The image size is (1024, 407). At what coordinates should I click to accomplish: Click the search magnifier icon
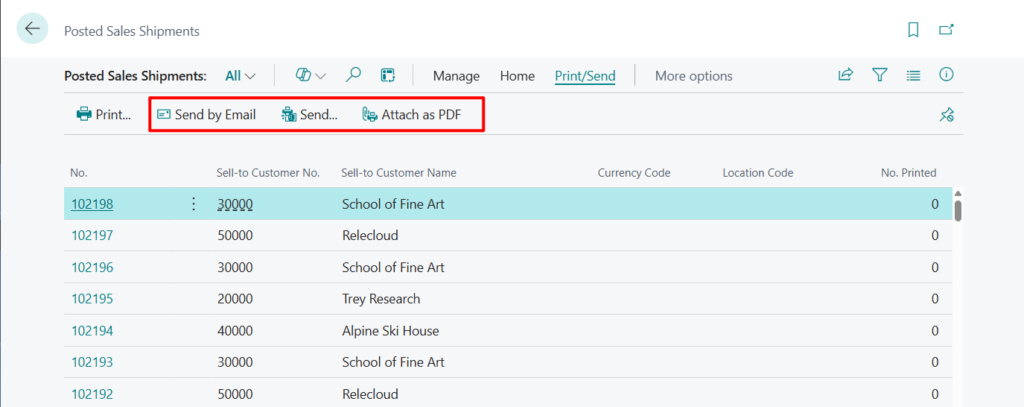coord(353,75)
